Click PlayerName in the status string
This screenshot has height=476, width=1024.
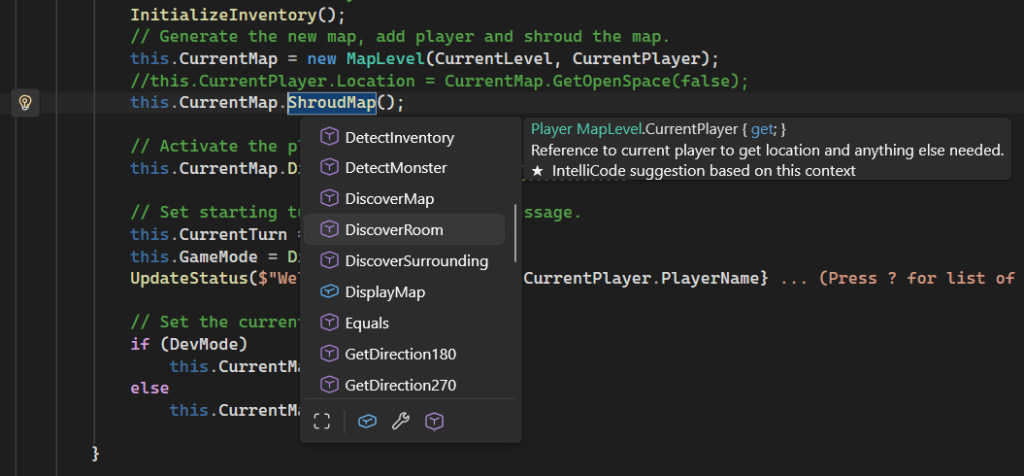[710, 278]
